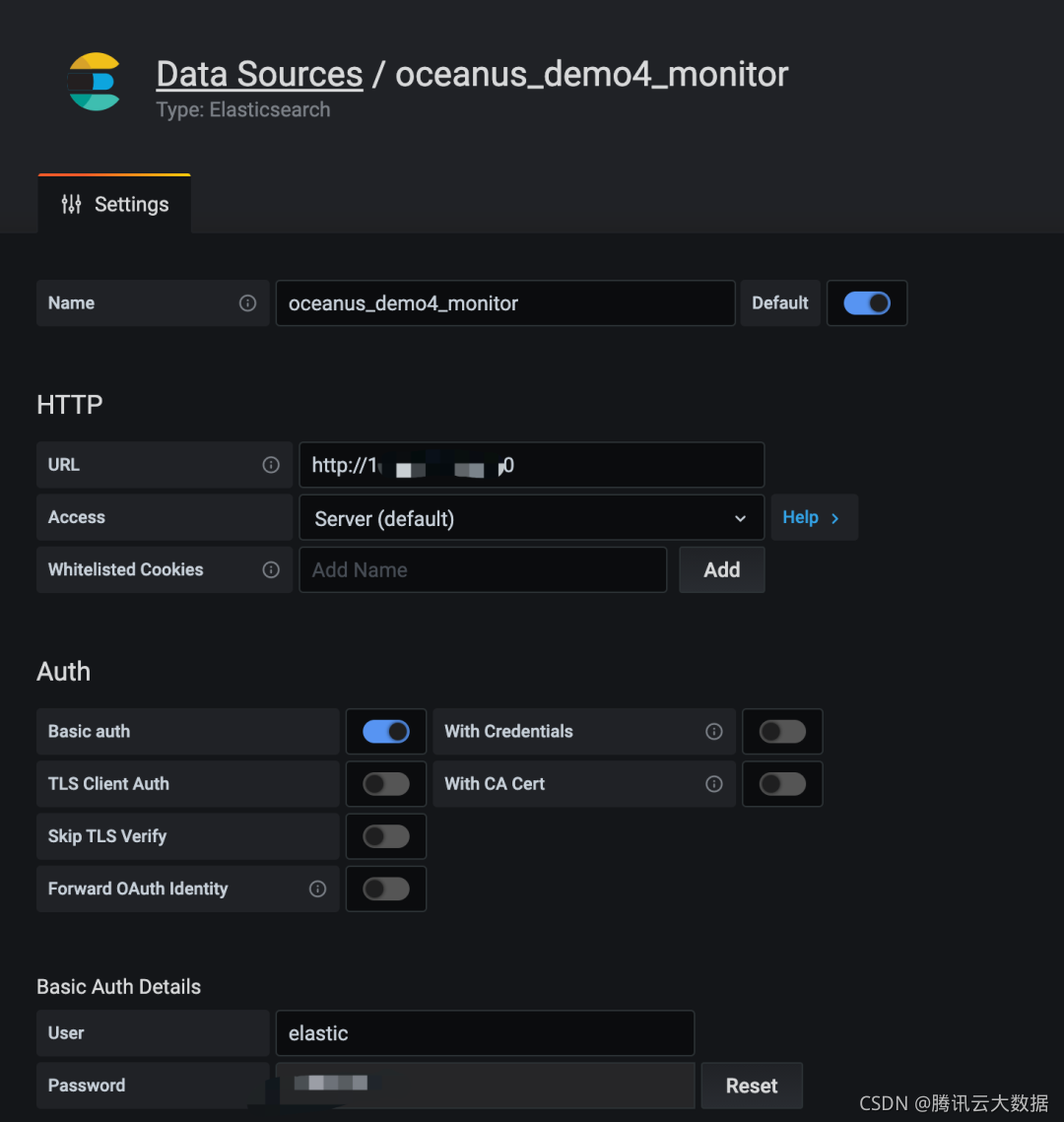Click the With CA Cert info icon

pyautogui.click(x=713, y=784)
